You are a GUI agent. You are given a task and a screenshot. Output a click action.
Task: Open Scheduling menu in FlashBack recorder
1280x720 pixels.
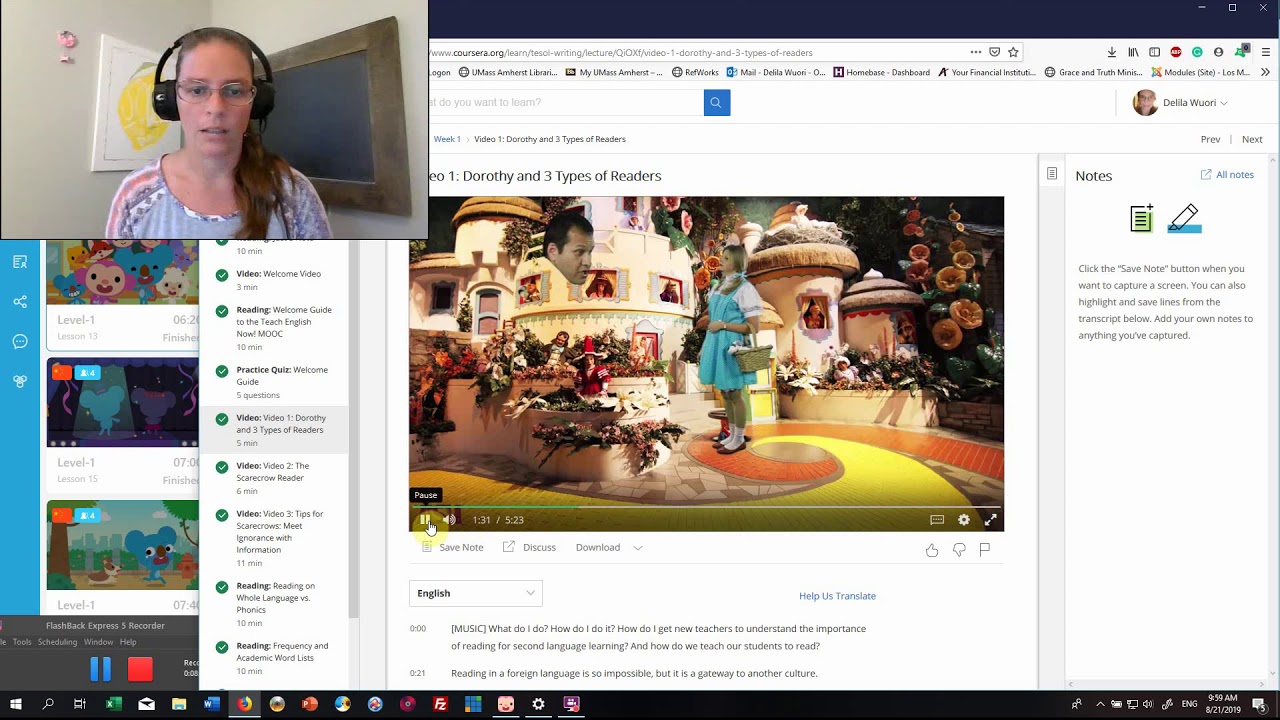pyautogui.click(x=58, y=642)
